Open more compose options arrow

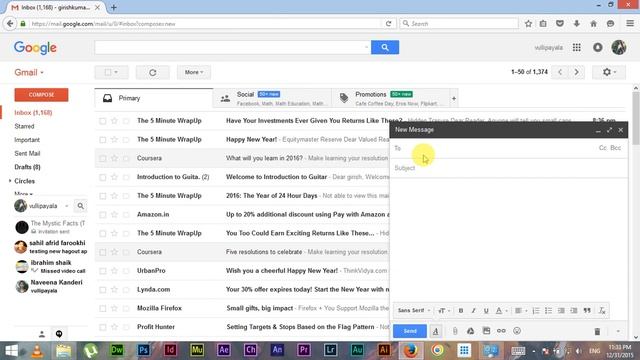(x=618, y=331)
